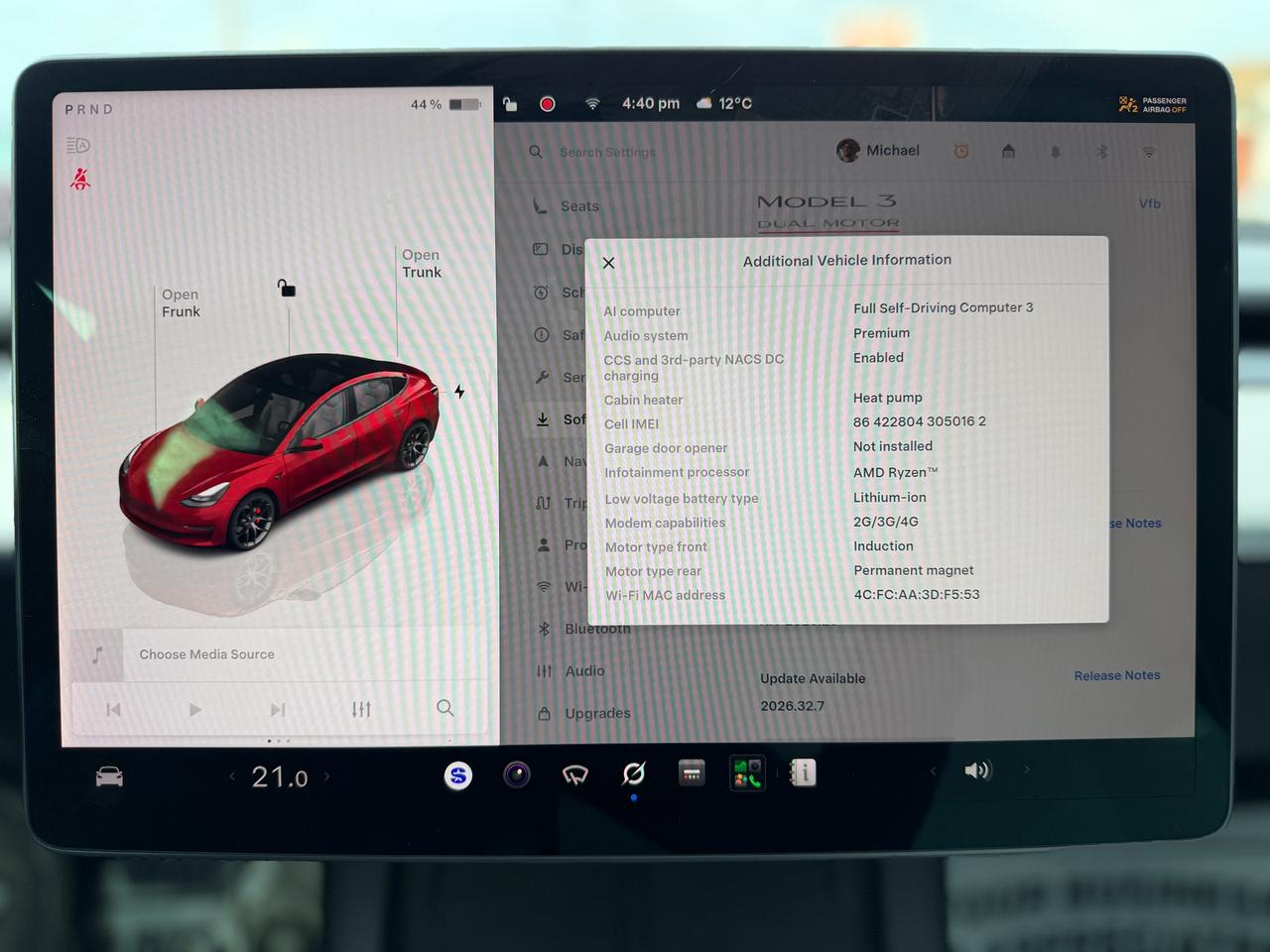Tap the auto headlights indicator
The image size is (1270, 952).
pos(78,146)
